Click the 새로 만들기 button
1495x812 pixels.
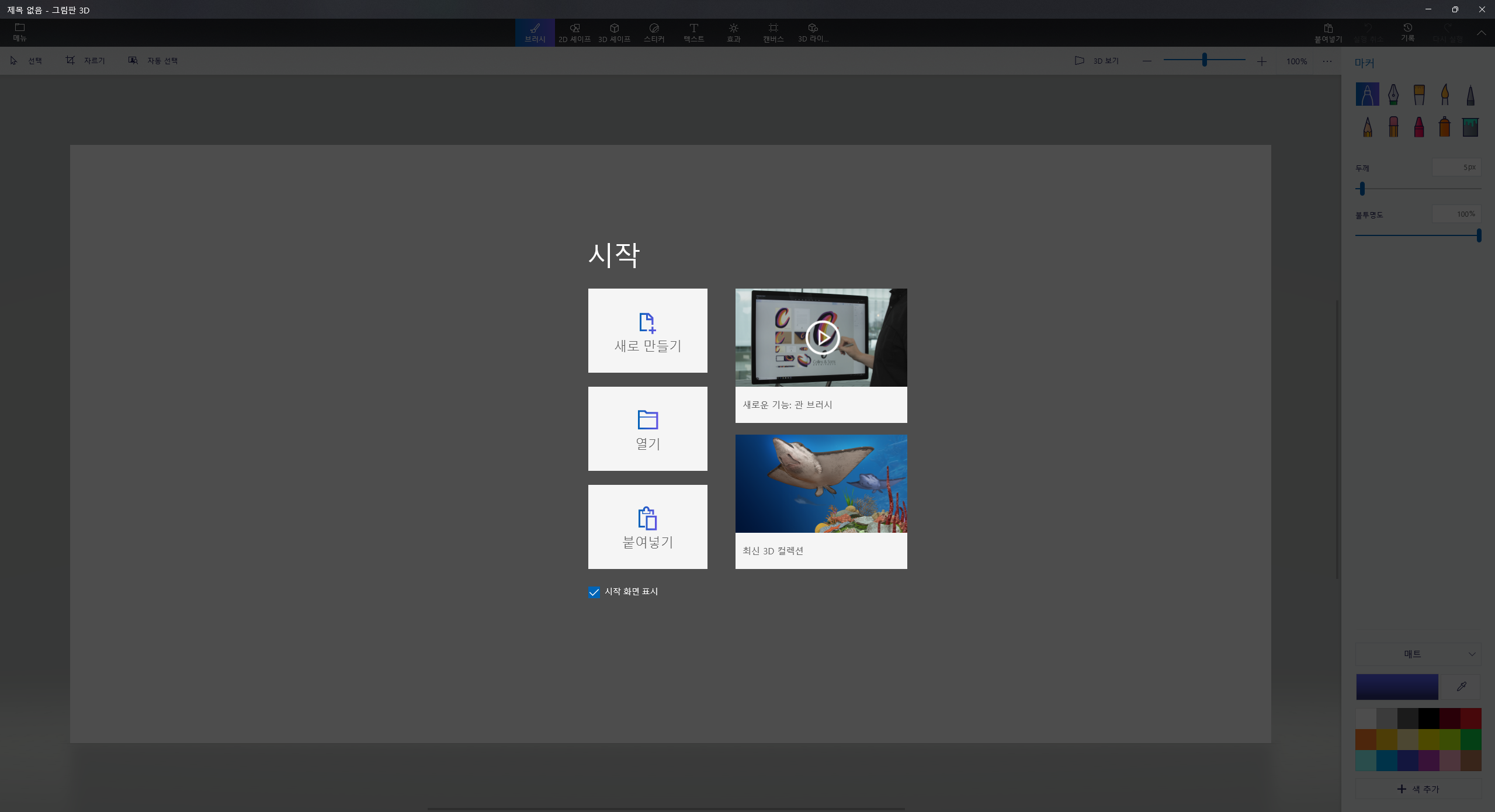tap(647, 331)
